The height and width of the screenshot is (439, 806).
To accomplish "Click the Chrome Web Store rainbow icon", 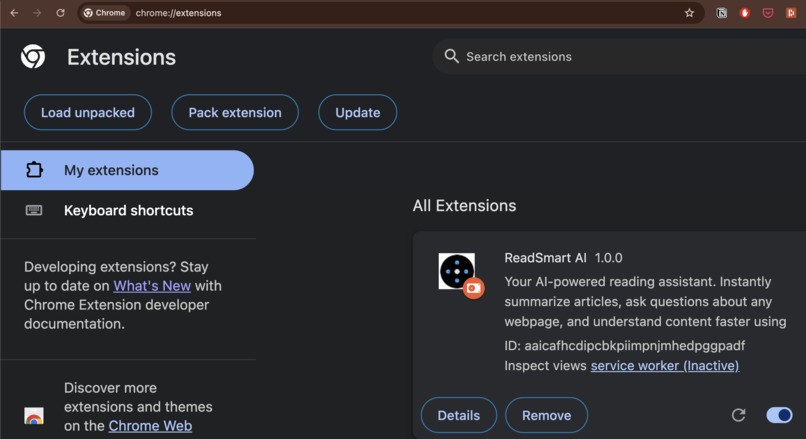I will click(x=34, y=415).
